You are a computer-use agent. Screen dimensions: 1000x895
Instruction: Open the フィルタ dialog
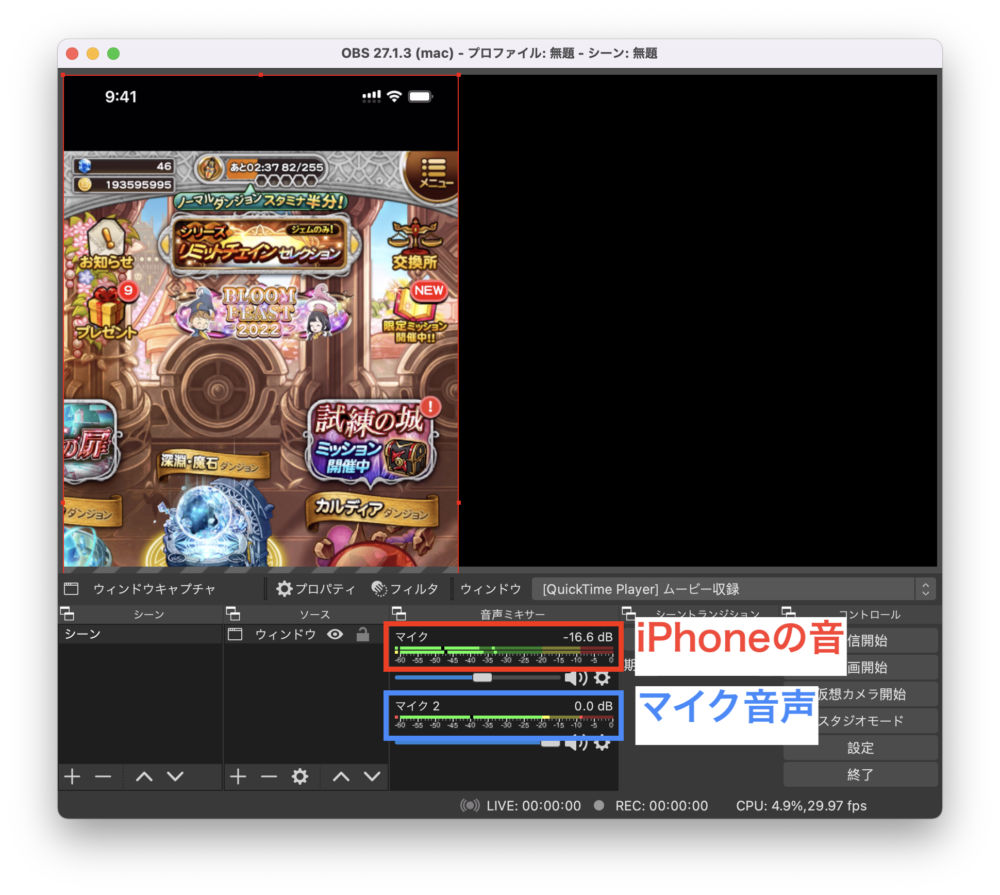tap(405, 589)
